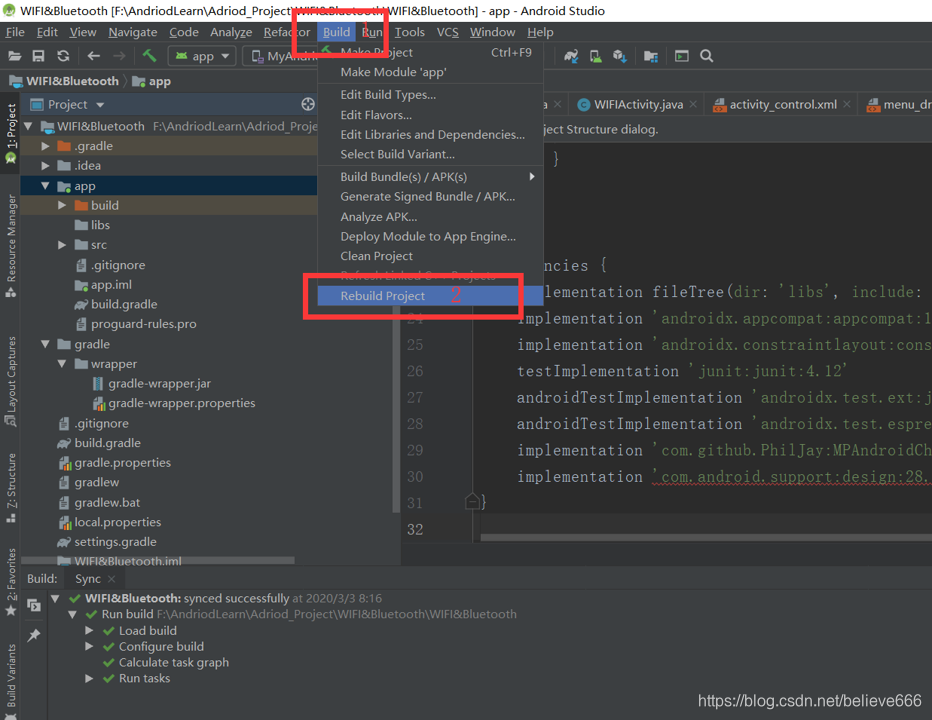Collapse the code fold marker at line 31
Screen dimensions: 932x720
(x=472, y=502)
